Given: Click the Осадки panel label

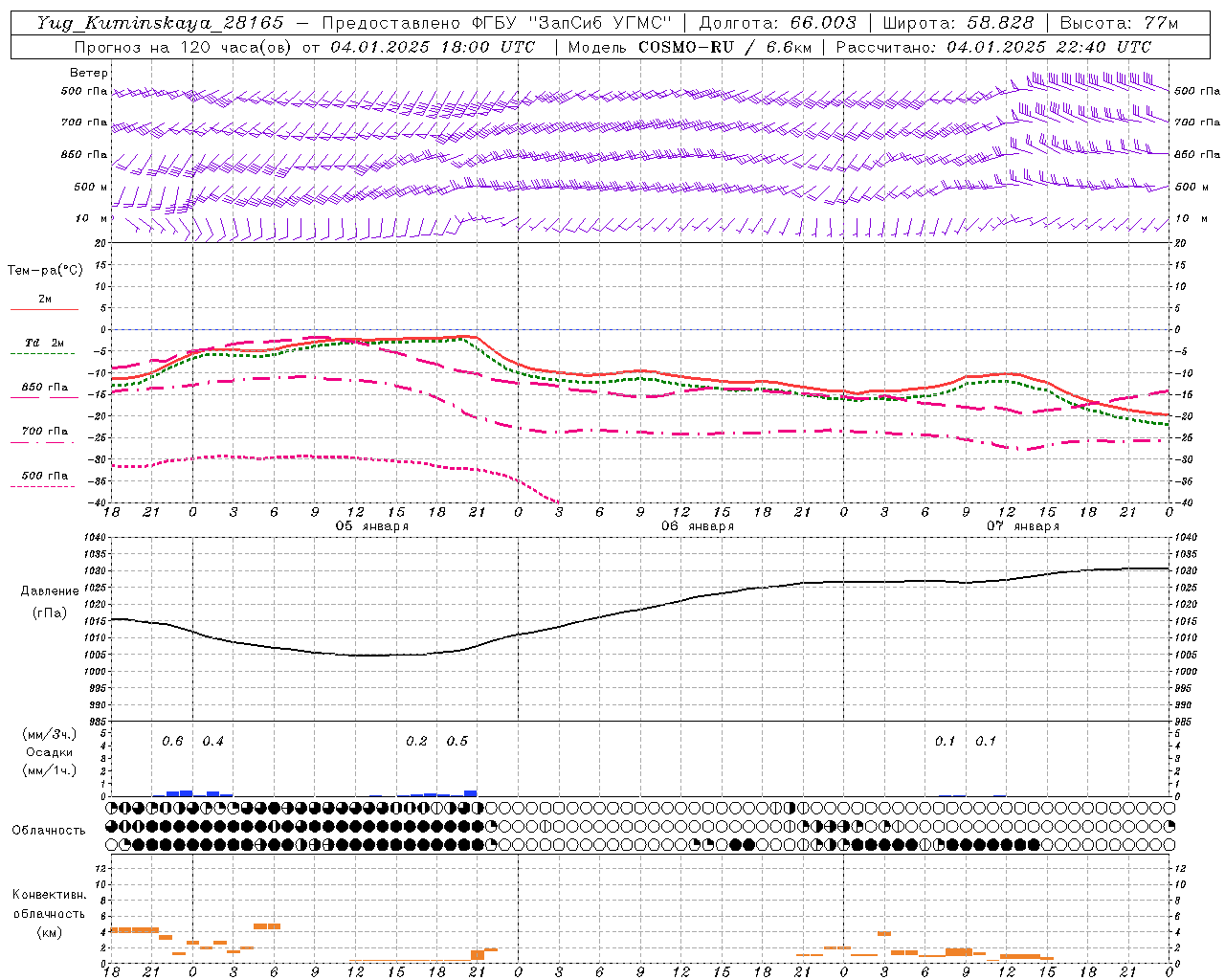Looking at the screenshot, I should click(x=50, y=752).
